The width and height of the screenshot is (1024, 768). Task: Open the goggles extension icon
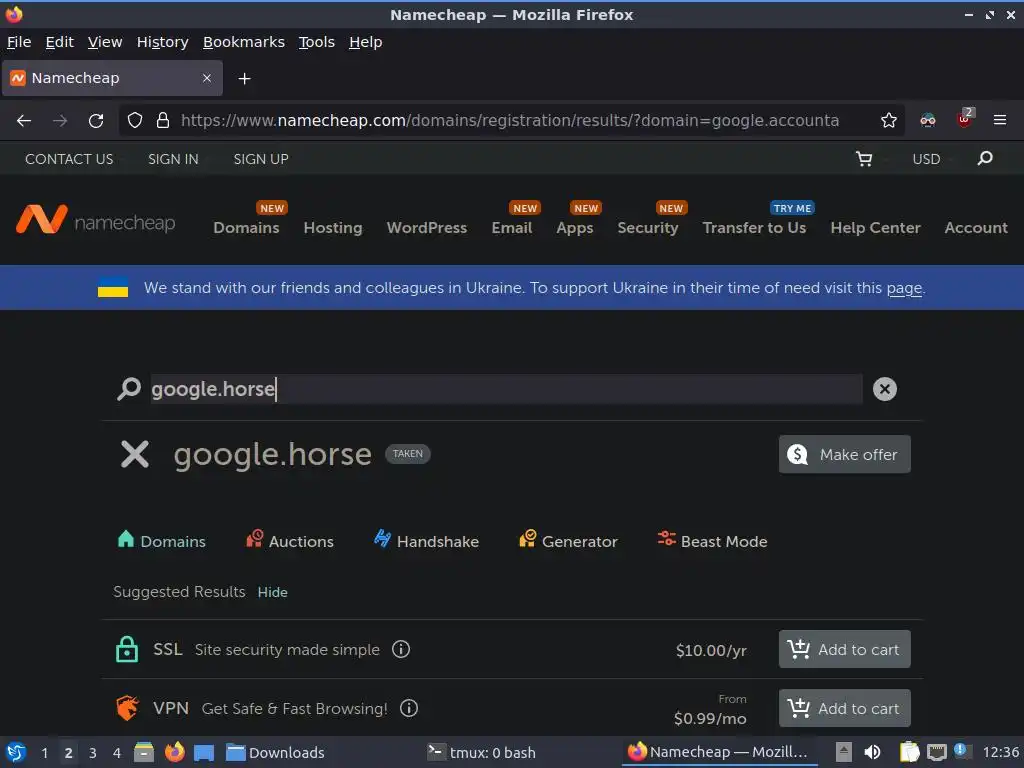coord(927,120)
